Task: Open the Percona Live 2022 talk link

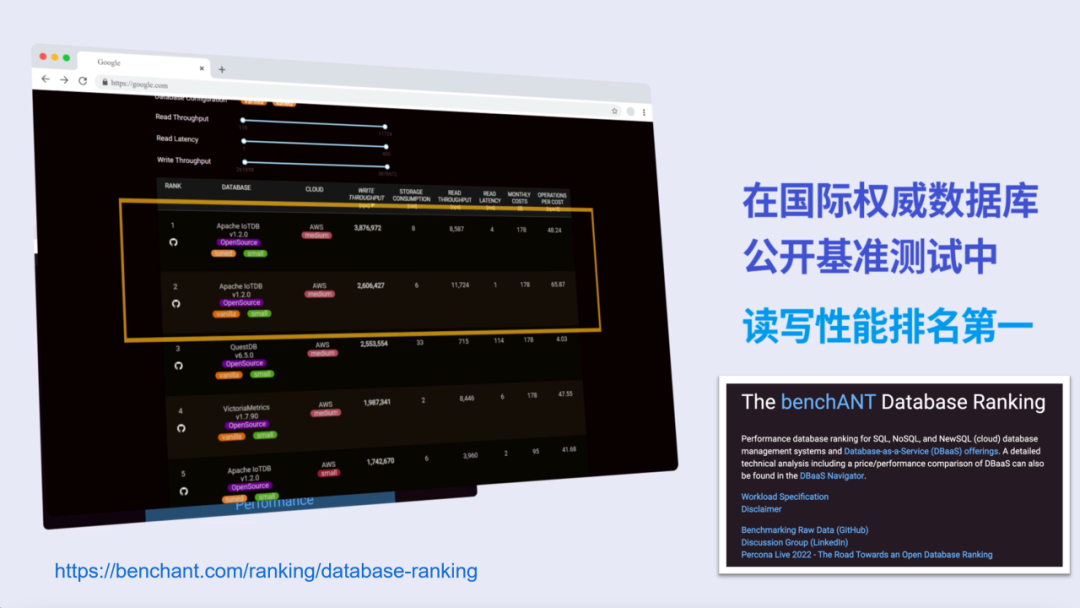Action: click(866, 555)
